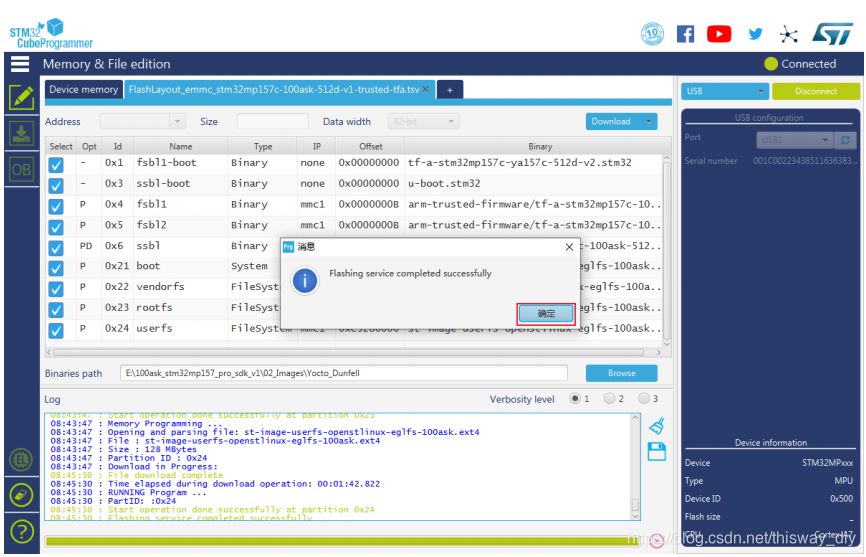The image size is (866, 557).
Task: Open the help question mark icon
Action: [x=21, y=532]
